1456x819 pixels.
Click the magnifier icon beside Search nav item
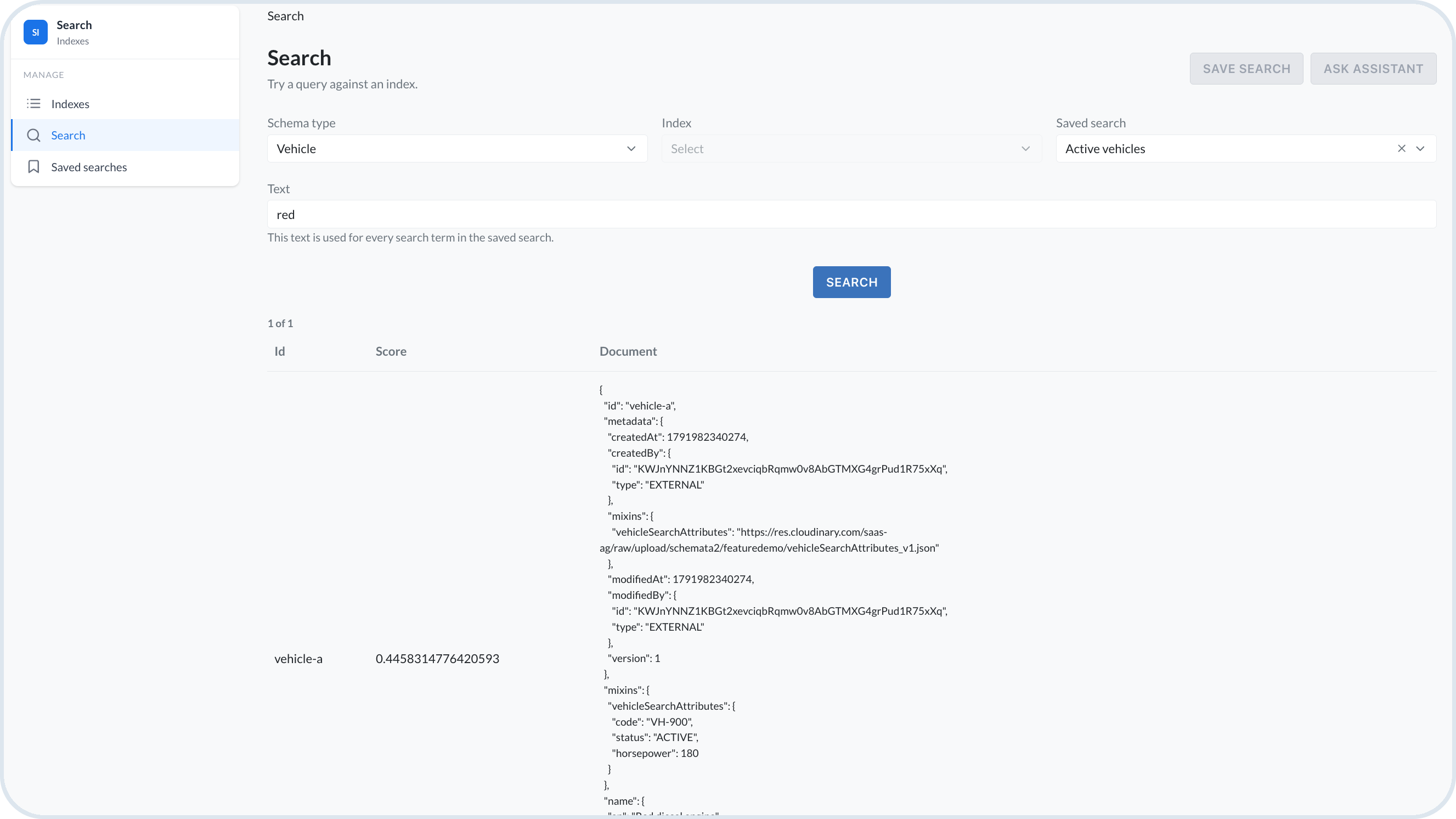click(34, 135)
